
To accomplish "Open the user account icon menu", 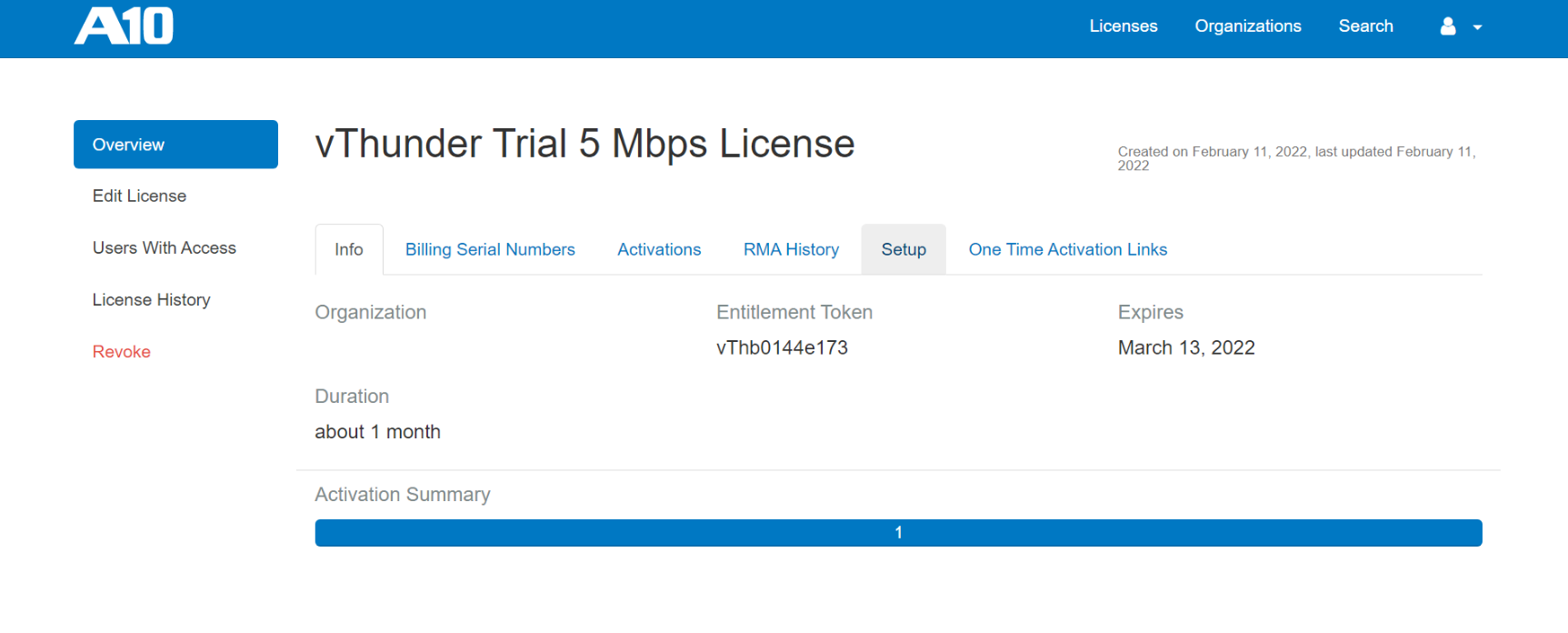I will (x=1448, y=26).
